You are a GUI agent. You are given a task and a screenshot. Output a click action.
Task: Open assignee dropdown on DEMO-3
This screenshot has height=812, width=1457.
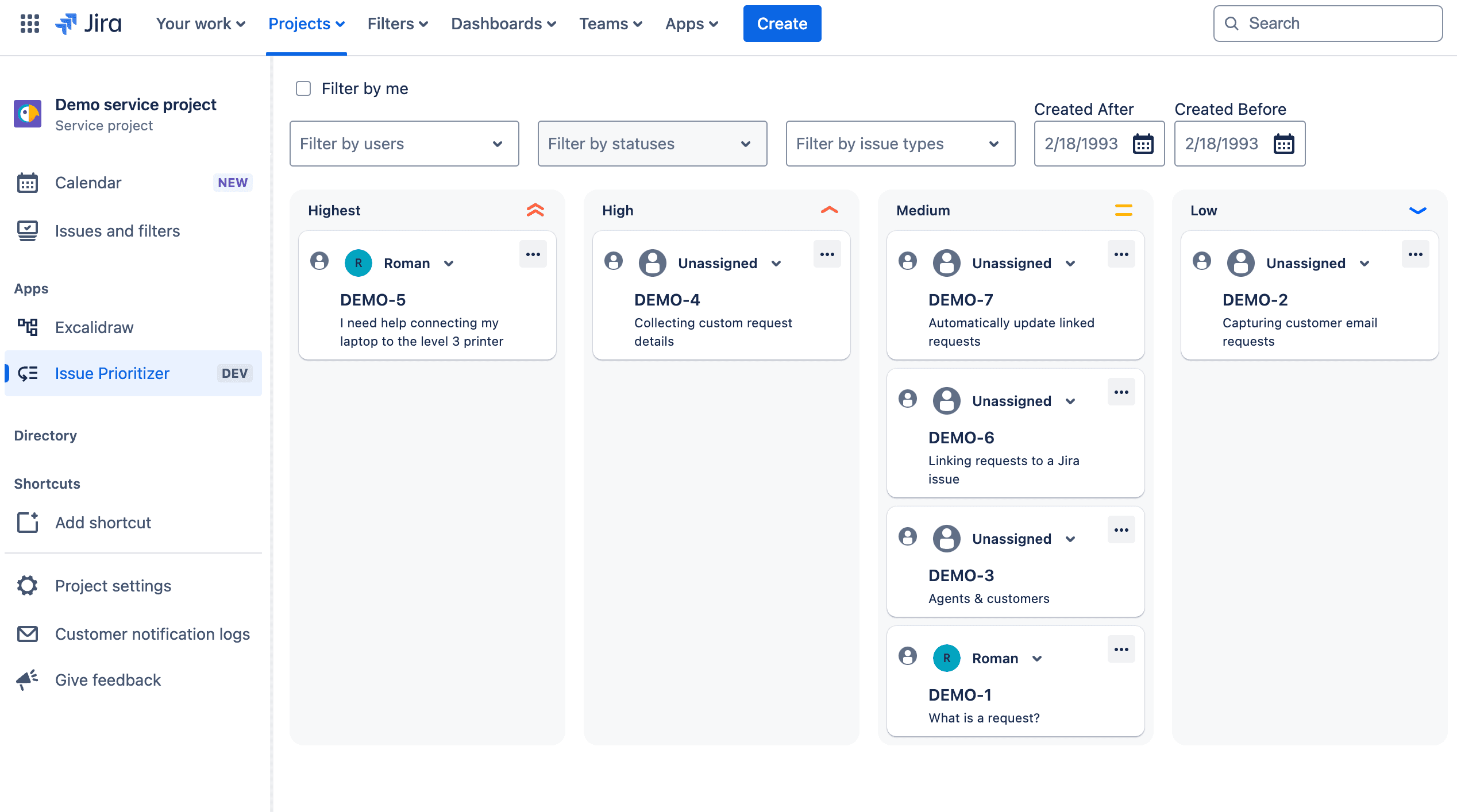coord(1071,539)
